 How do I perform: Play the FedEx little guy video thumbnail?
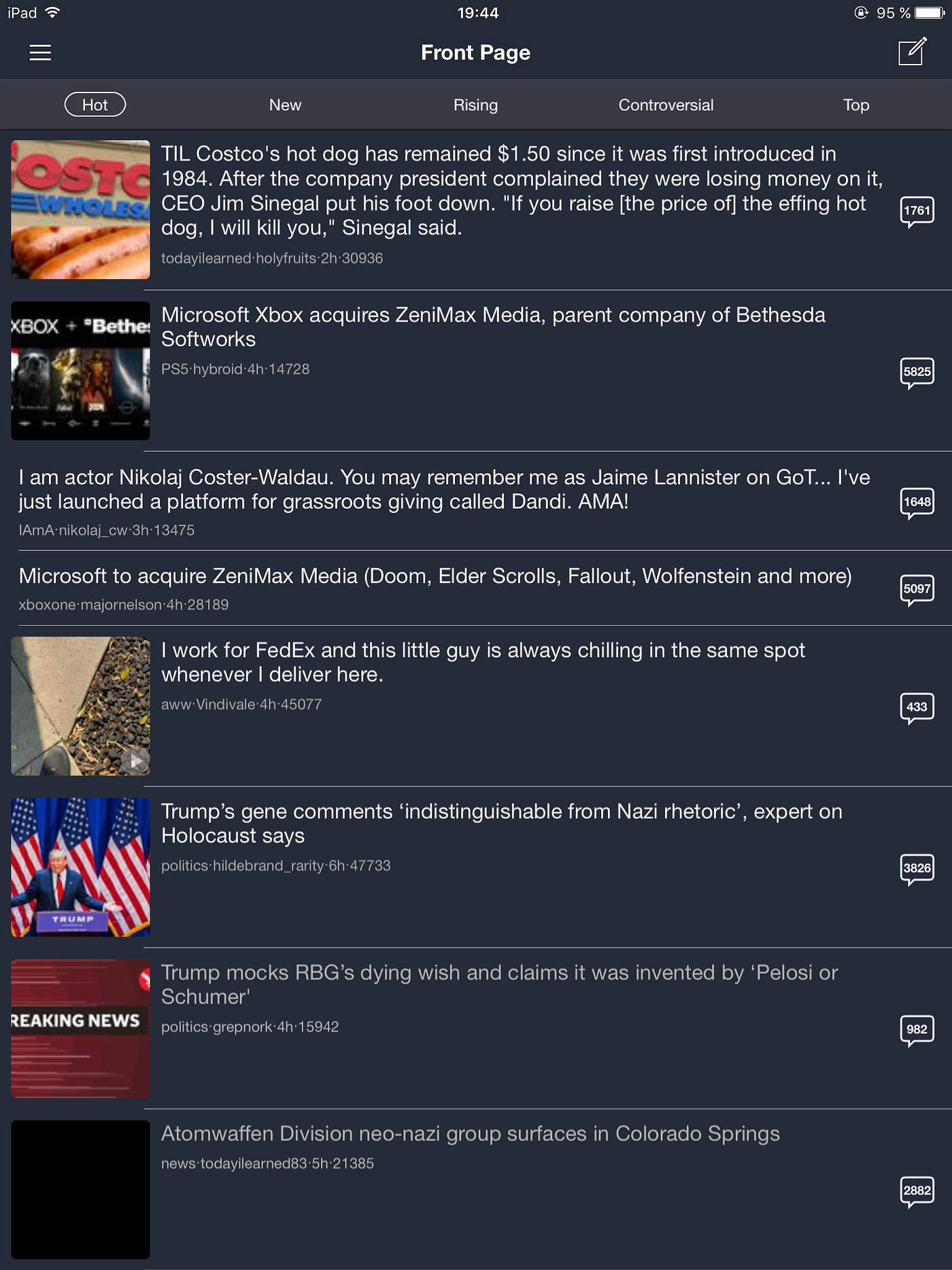pyautogui.click(x=80, y=706)
